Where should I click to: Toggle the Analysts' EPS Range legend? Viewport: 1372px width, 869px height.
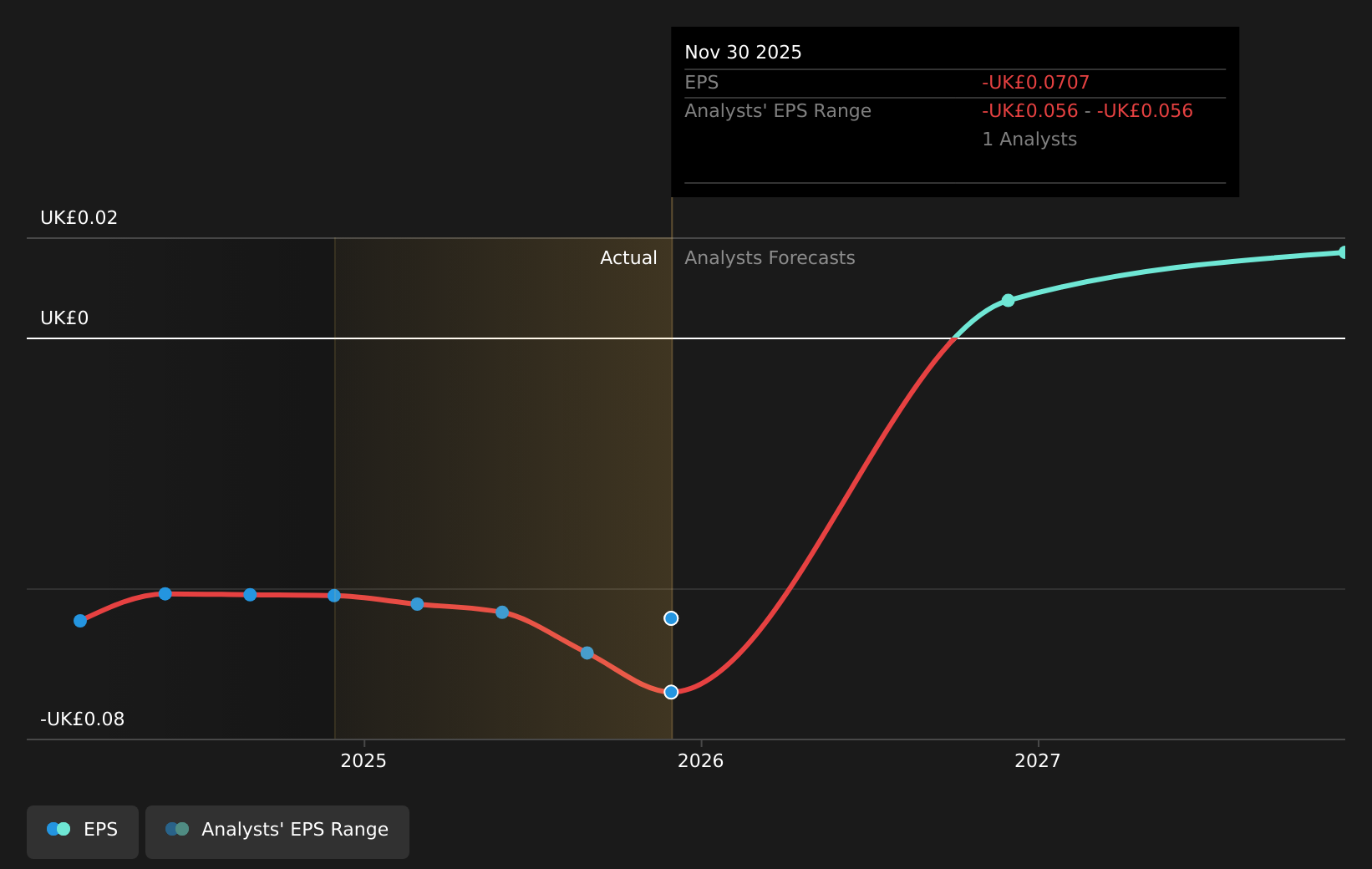point(277,831)
